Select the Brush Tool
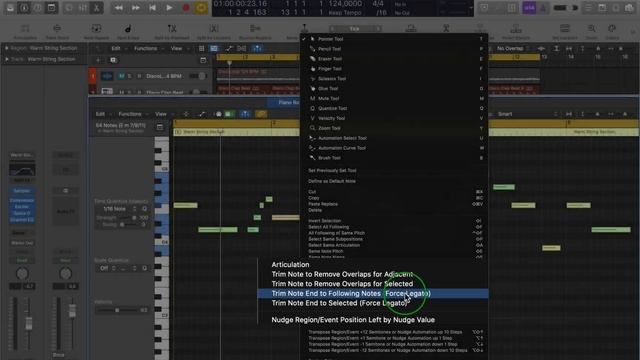Screen dimensions: 640x360 pyautogui.click(x=394, y=158)
